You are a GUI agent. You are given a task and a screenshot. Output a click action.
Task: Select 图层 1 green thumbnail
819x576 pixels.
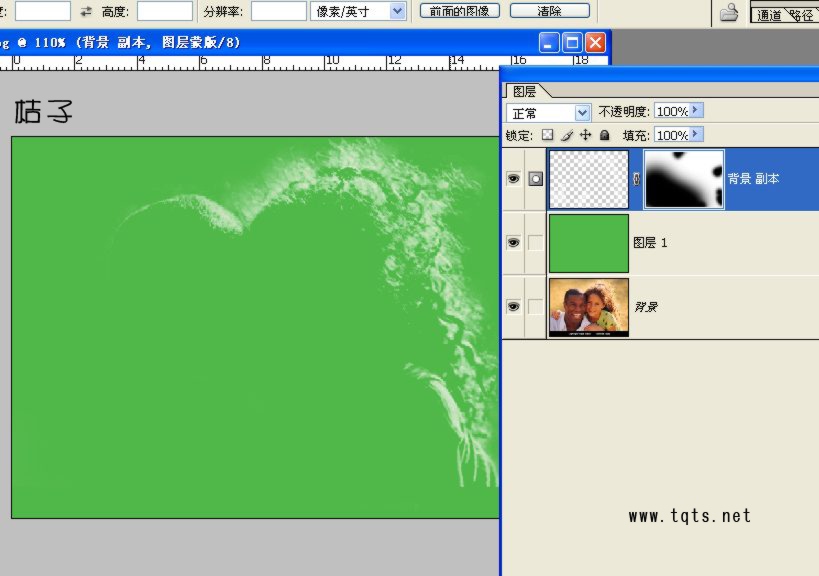pos(589,243)
